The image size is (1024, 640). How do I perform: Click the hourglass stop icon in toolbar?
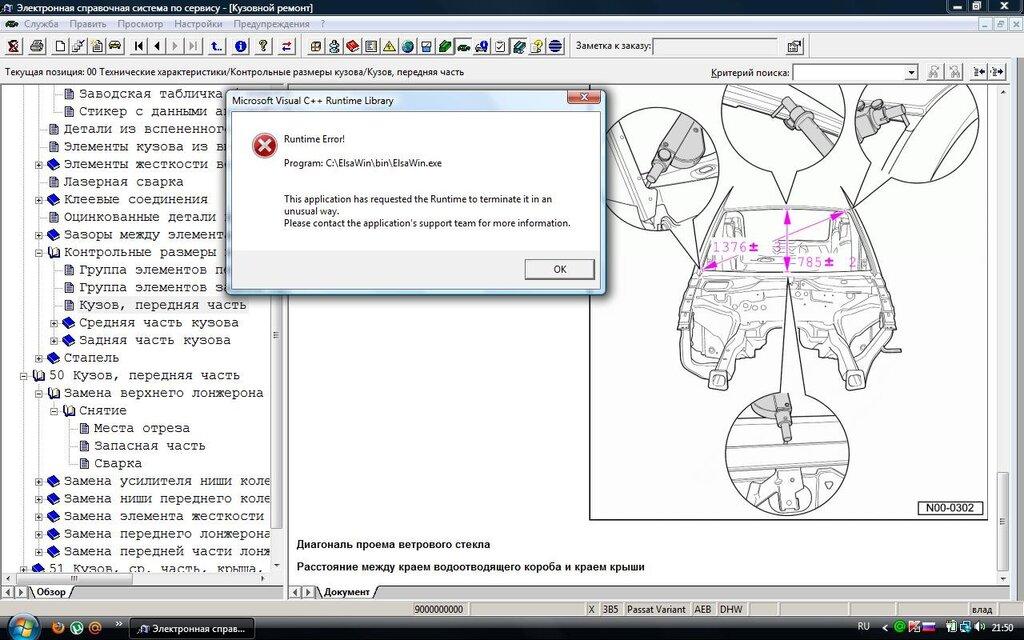pos(13,46)
